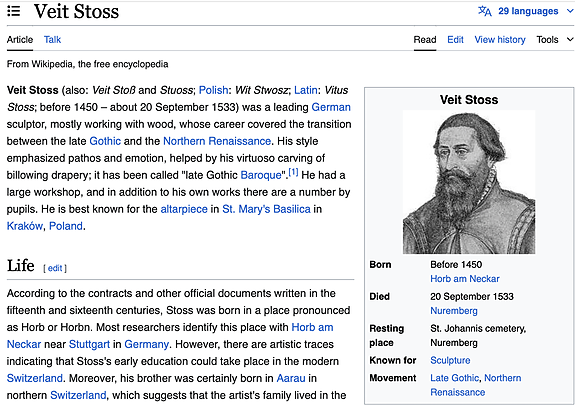Open the Edit tab
This screenshot has width=575, height=405.
[455, 39]
